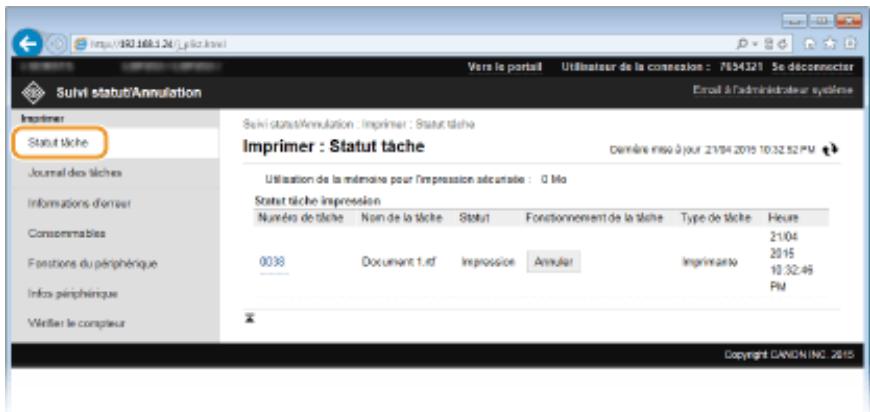870x412 pixels.
Task: Click the 'Numéro de tâche' column header
Action: [301, 218]
